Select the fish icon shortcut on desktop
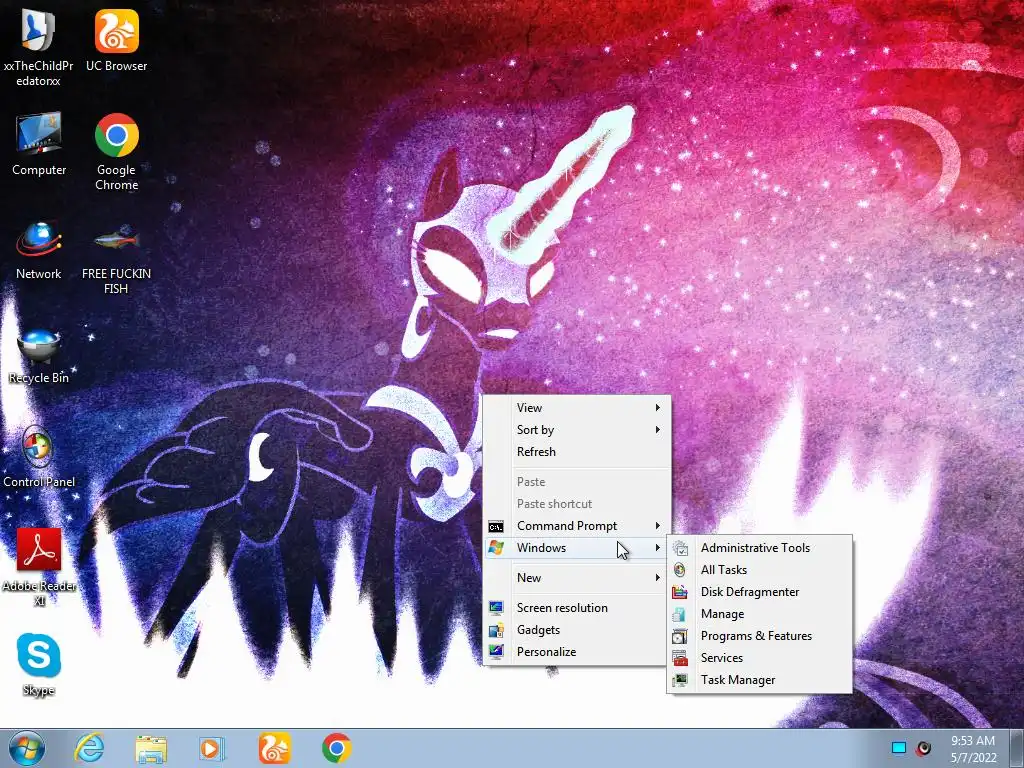 [116, 258]
